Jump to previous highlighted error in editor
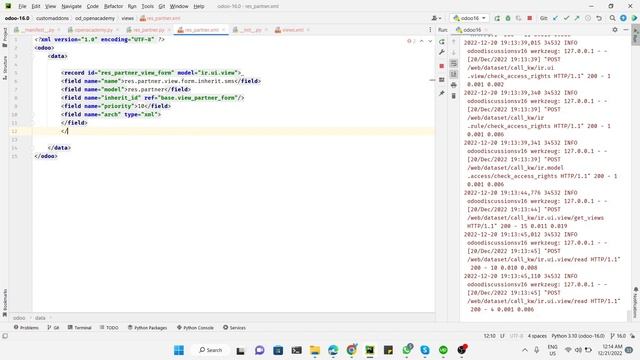This screenshot has height=360, width=640. click(422, 41)
